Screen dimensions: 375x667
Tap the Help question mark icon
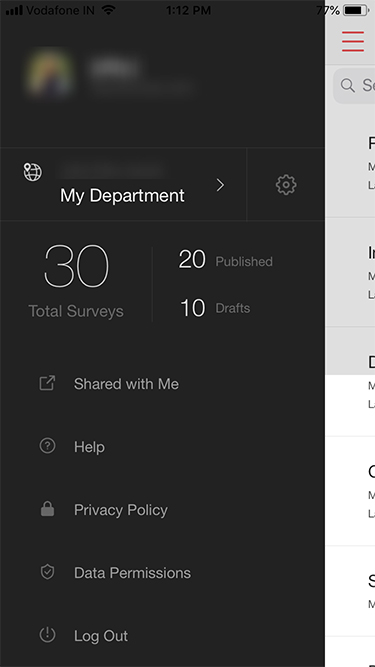[47, 446]
